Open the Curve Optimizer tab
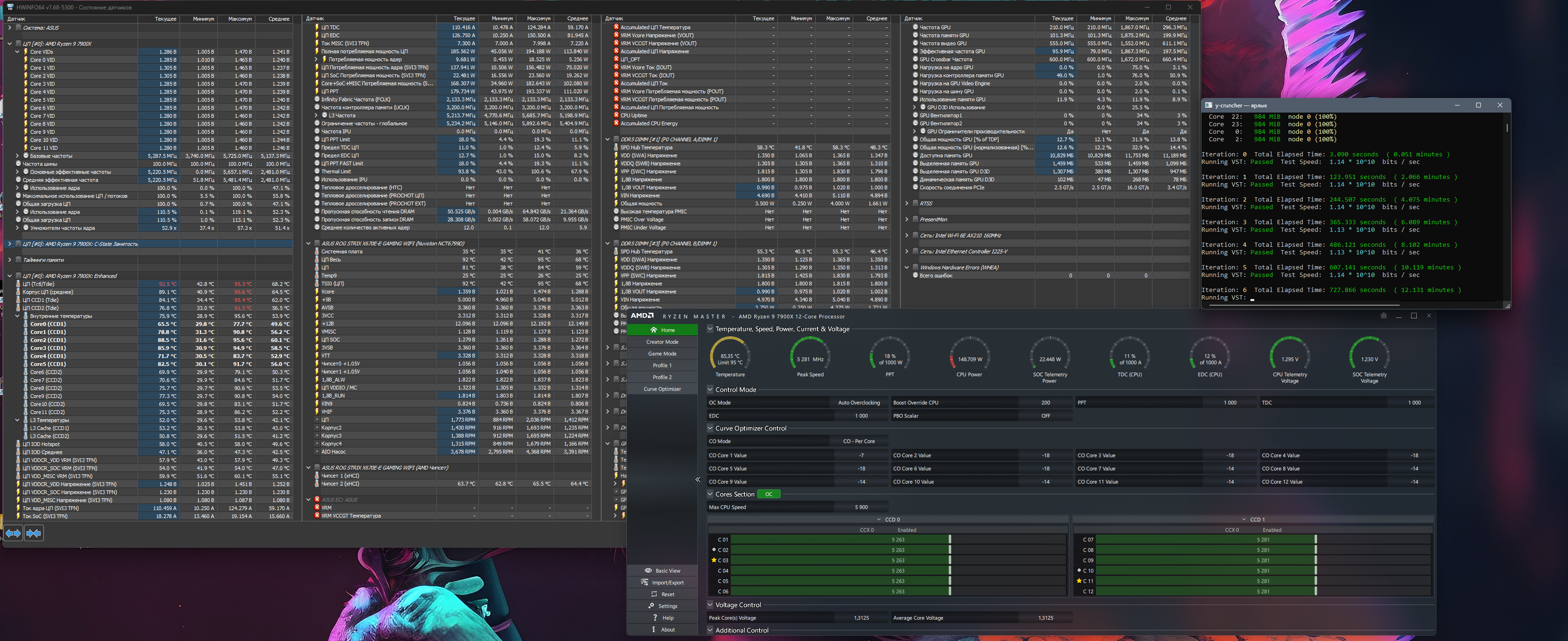The height and width of the screenshot is (641, 1568). tap(661, 389)
